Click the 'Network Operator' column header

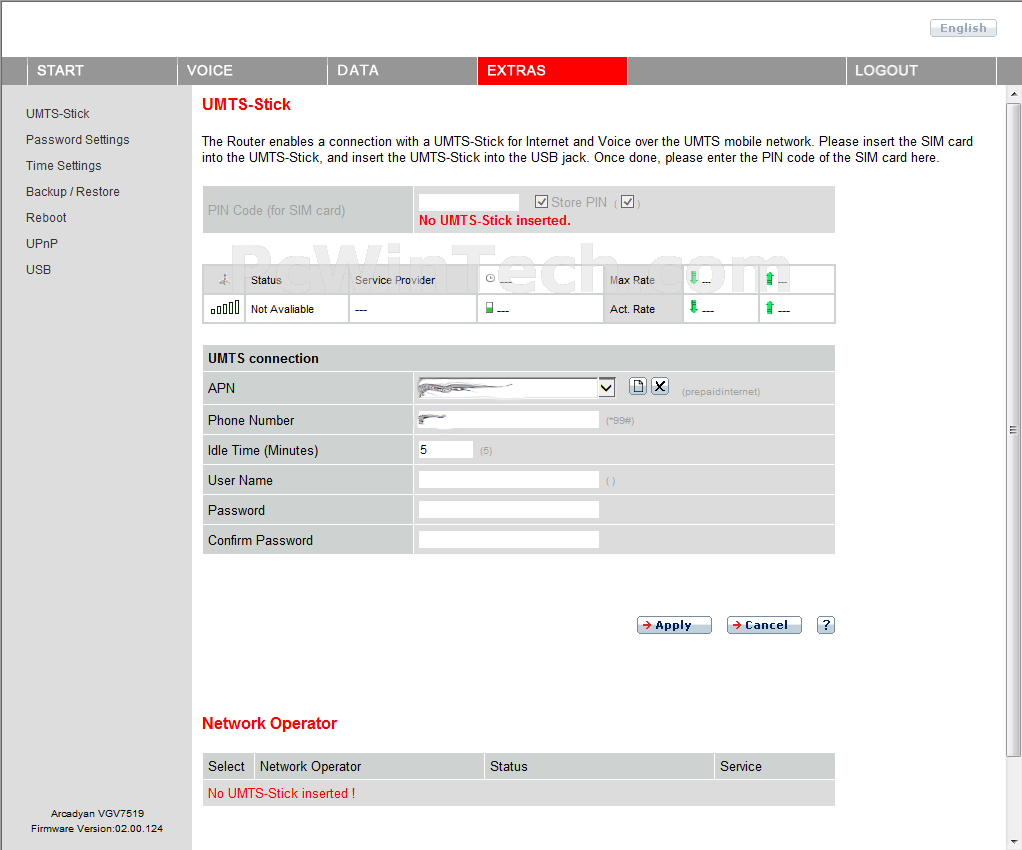[x=369, y=767]
